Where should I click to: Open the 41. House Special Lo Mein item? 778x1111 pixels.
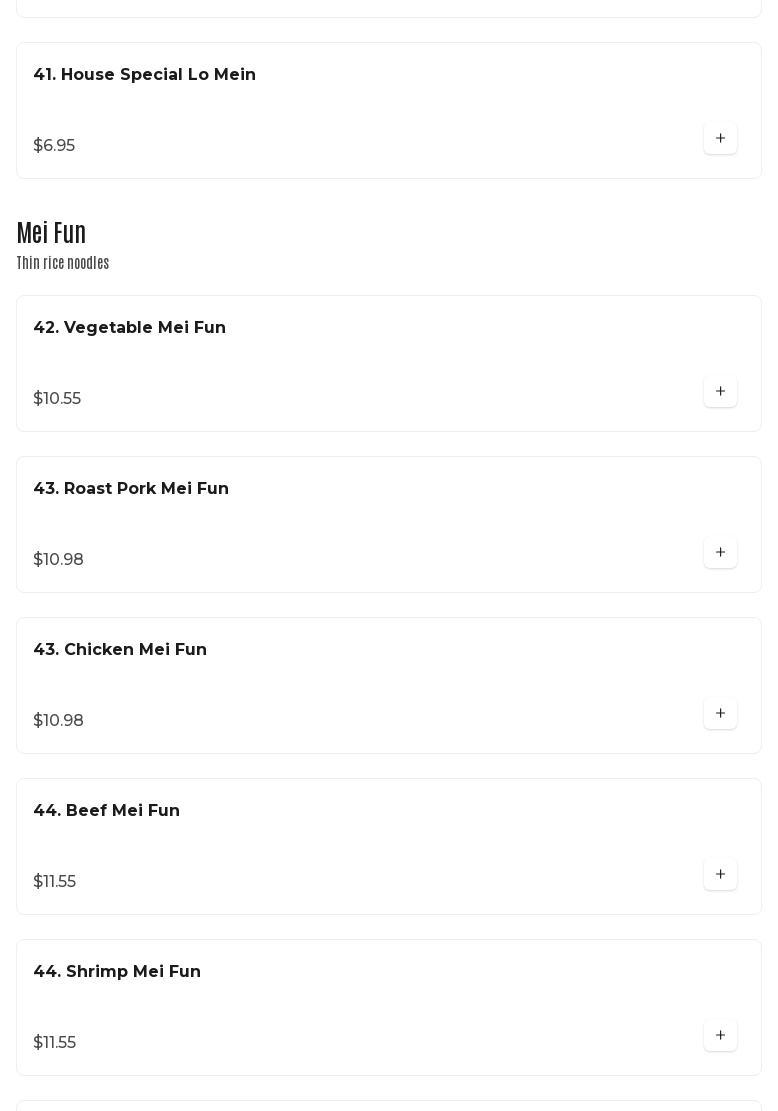[144, 75]
